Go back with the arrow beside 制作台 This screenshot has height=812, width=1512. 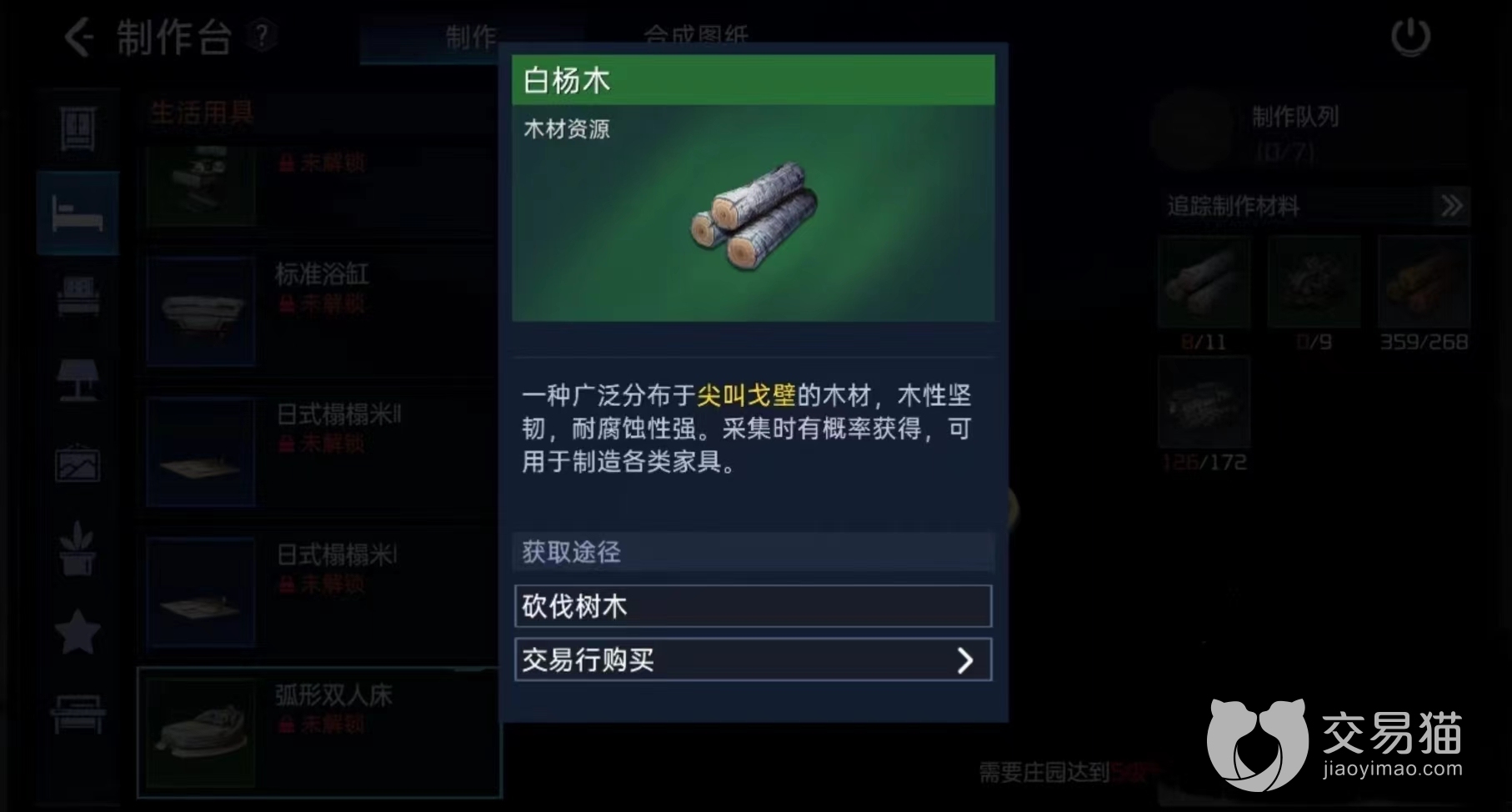[x=79, y=38]
